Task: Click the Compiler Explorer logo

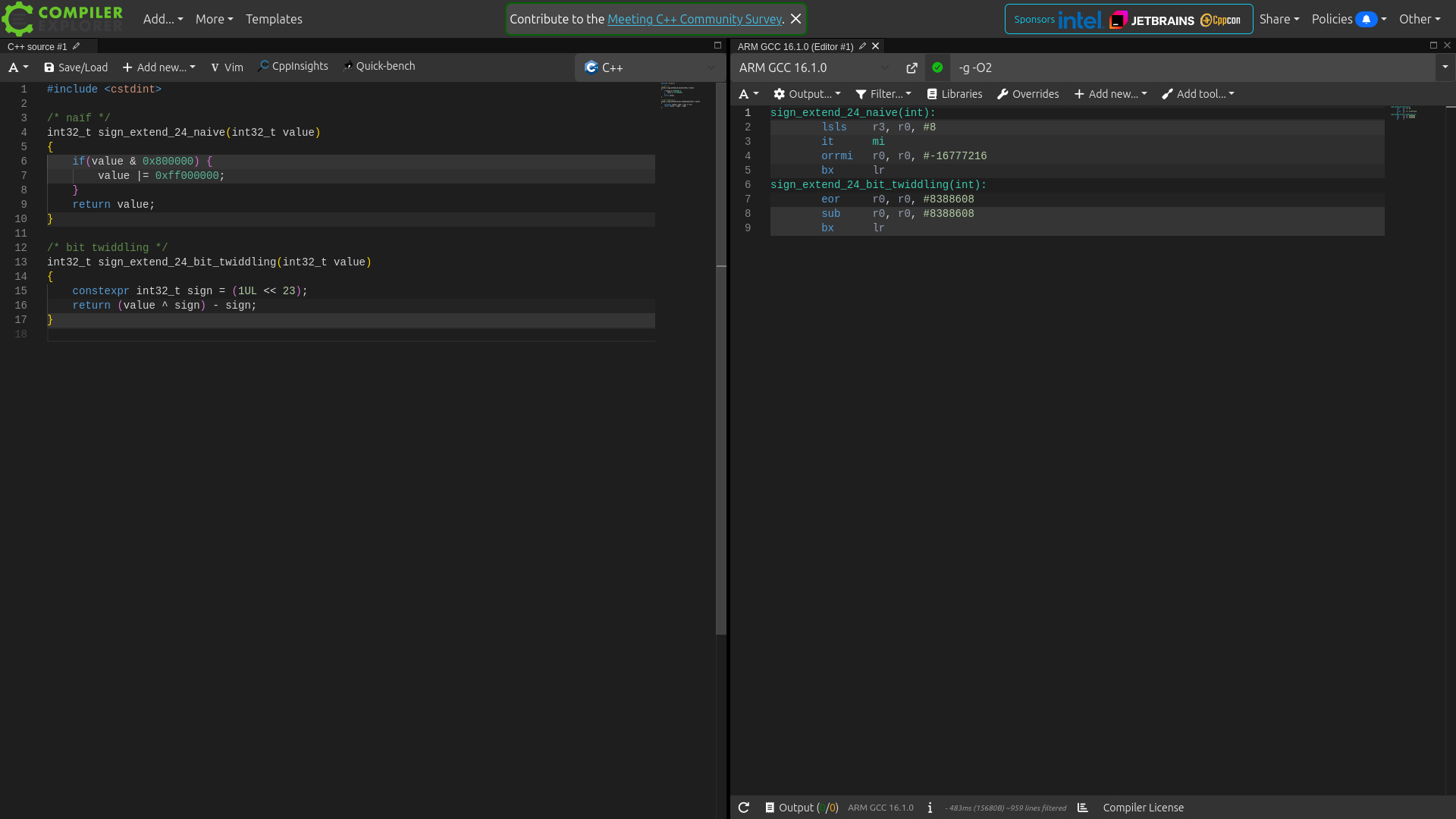Action: coord(62,19)
